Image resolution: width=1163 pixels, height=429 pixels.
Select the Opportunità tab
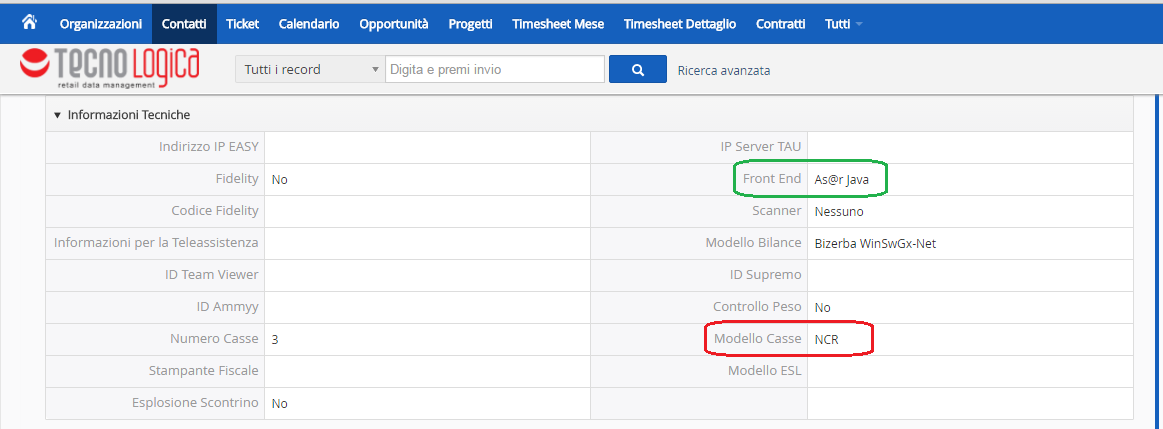pyautogui.click(x=394, y=23)
